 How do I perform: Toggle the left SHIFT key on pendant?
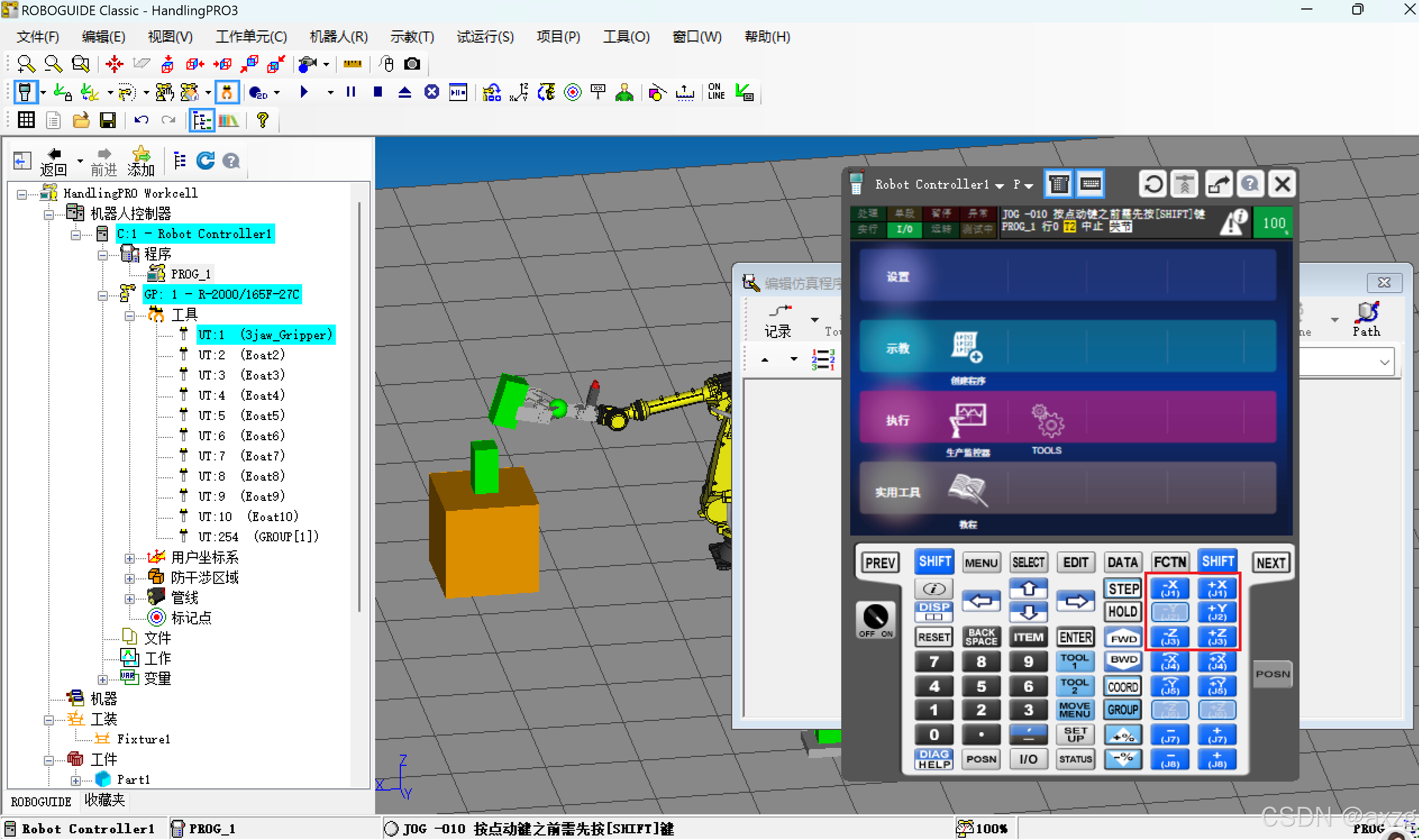[x=934, y=561]
